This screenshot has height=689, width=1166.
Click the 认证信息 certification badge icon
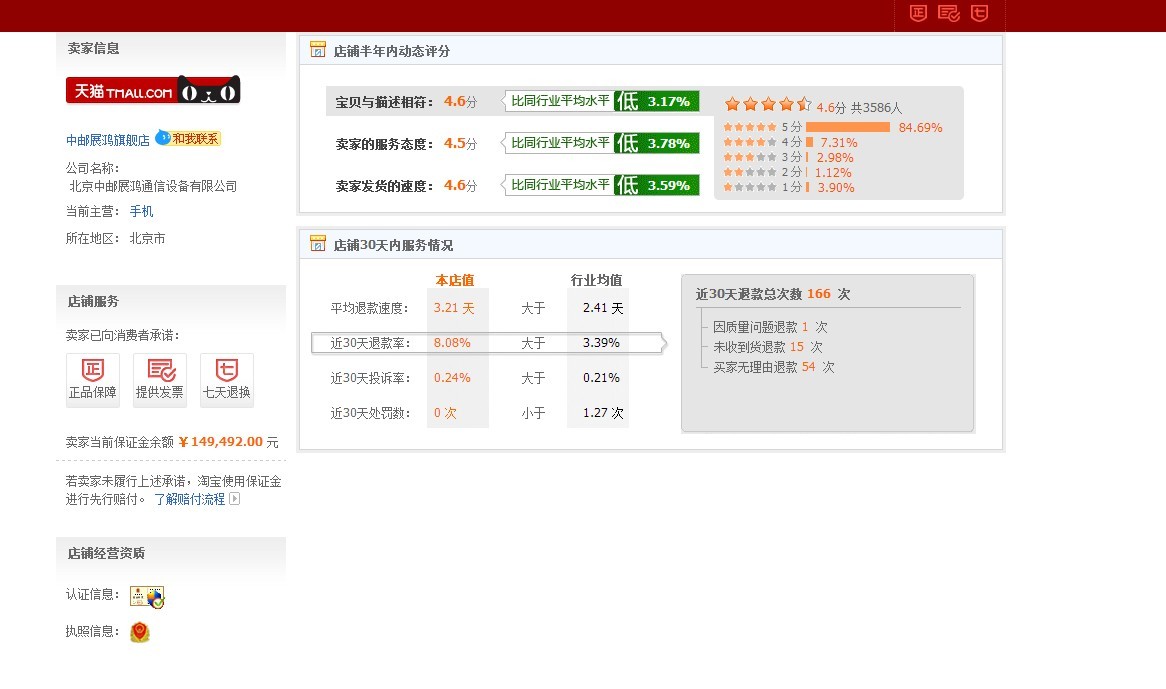147,596
